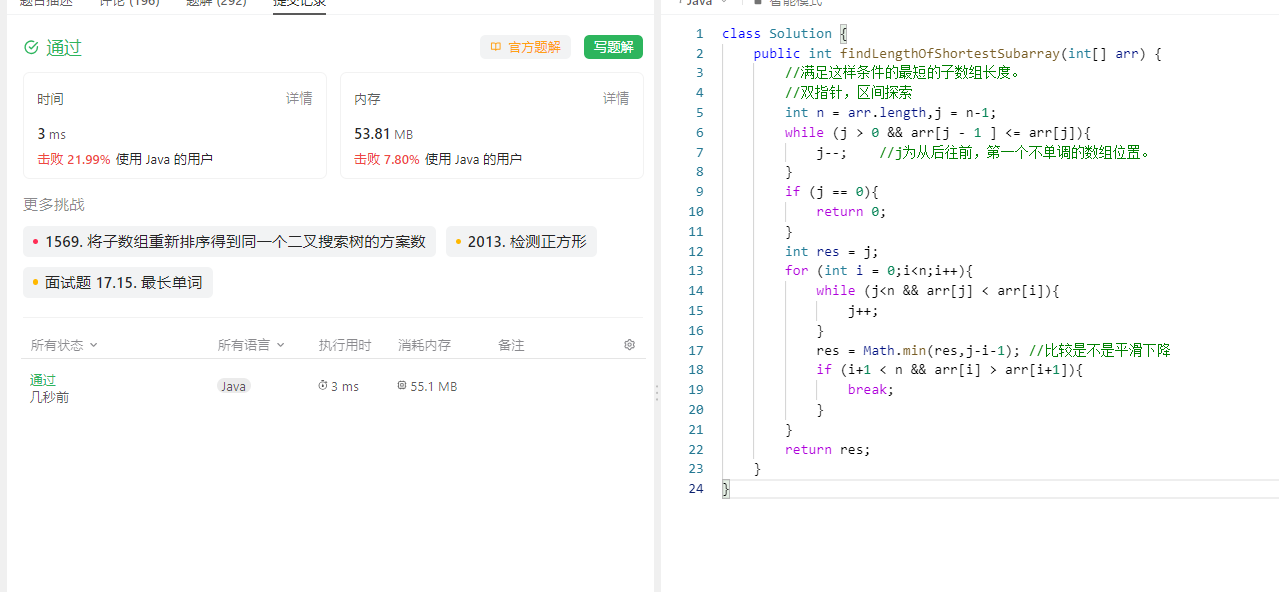The height and width of the screenshot is (592, 1279).
Task: Open 详情 in the 时间 card
Action: click(299, 98)
